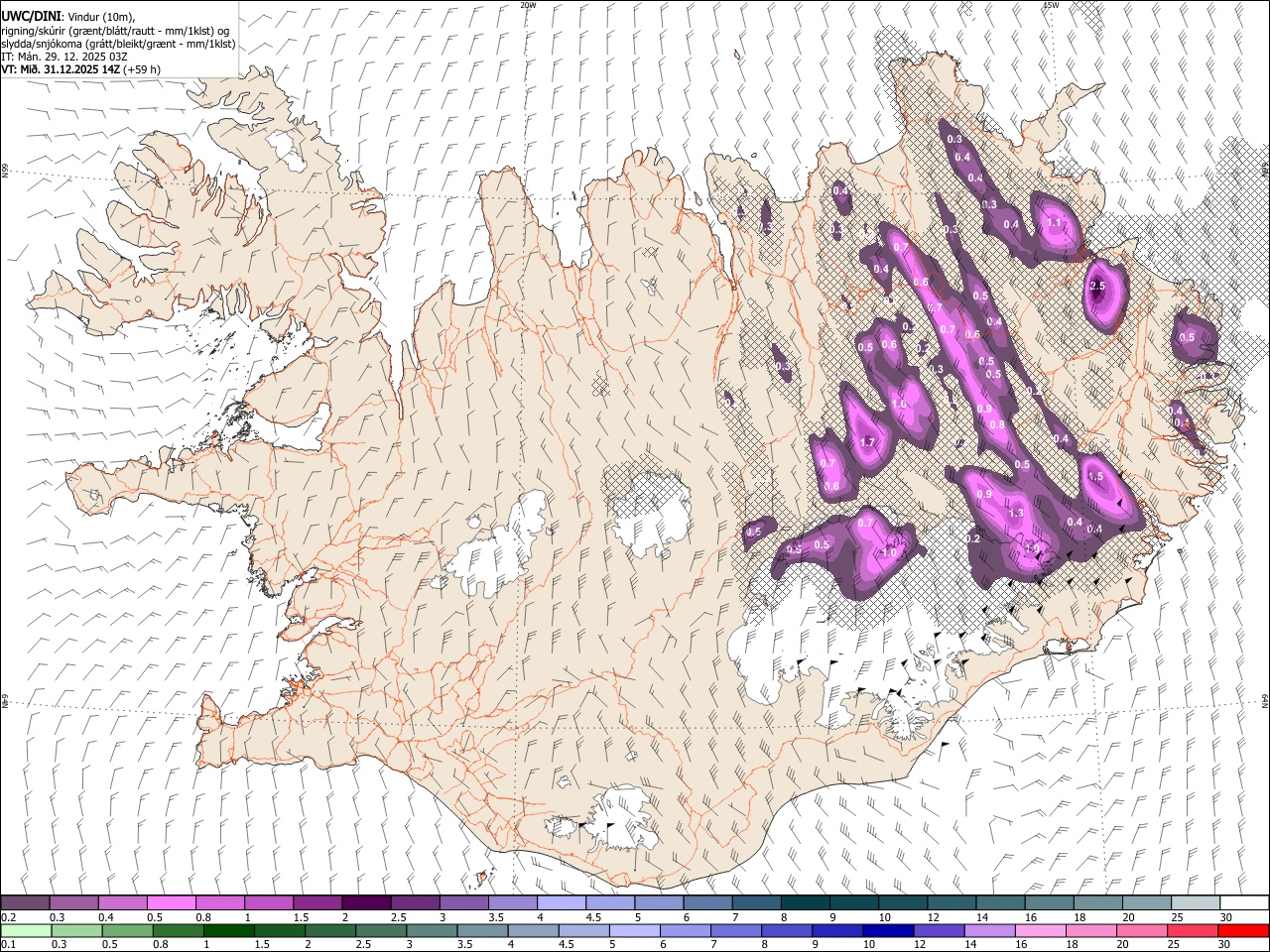
Task: Pick rain legend swatch between 3.5 and 4
Action: tap(482, 931)
